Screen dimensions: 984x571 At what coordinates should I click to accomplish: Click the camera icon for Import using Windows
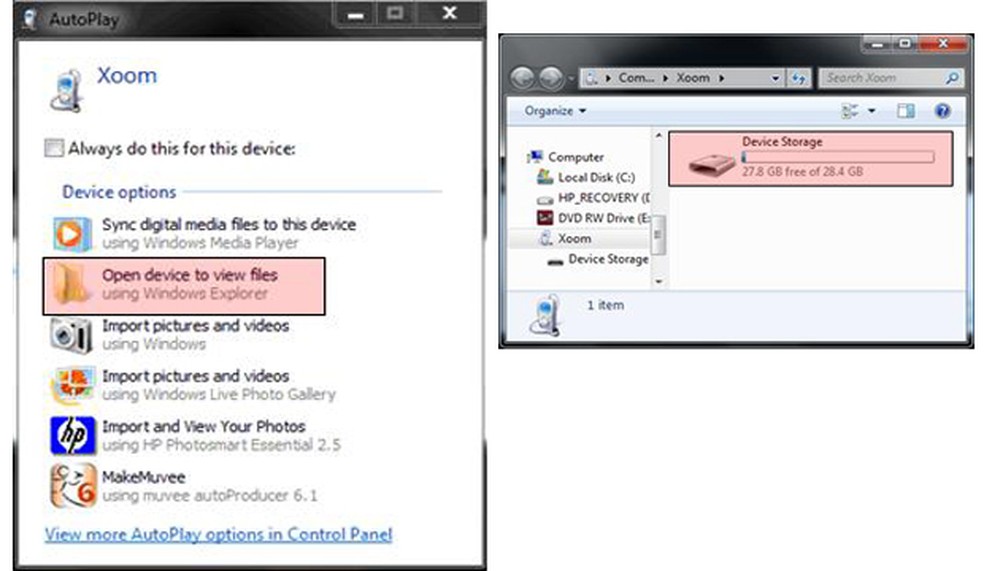tap(71, 335)
